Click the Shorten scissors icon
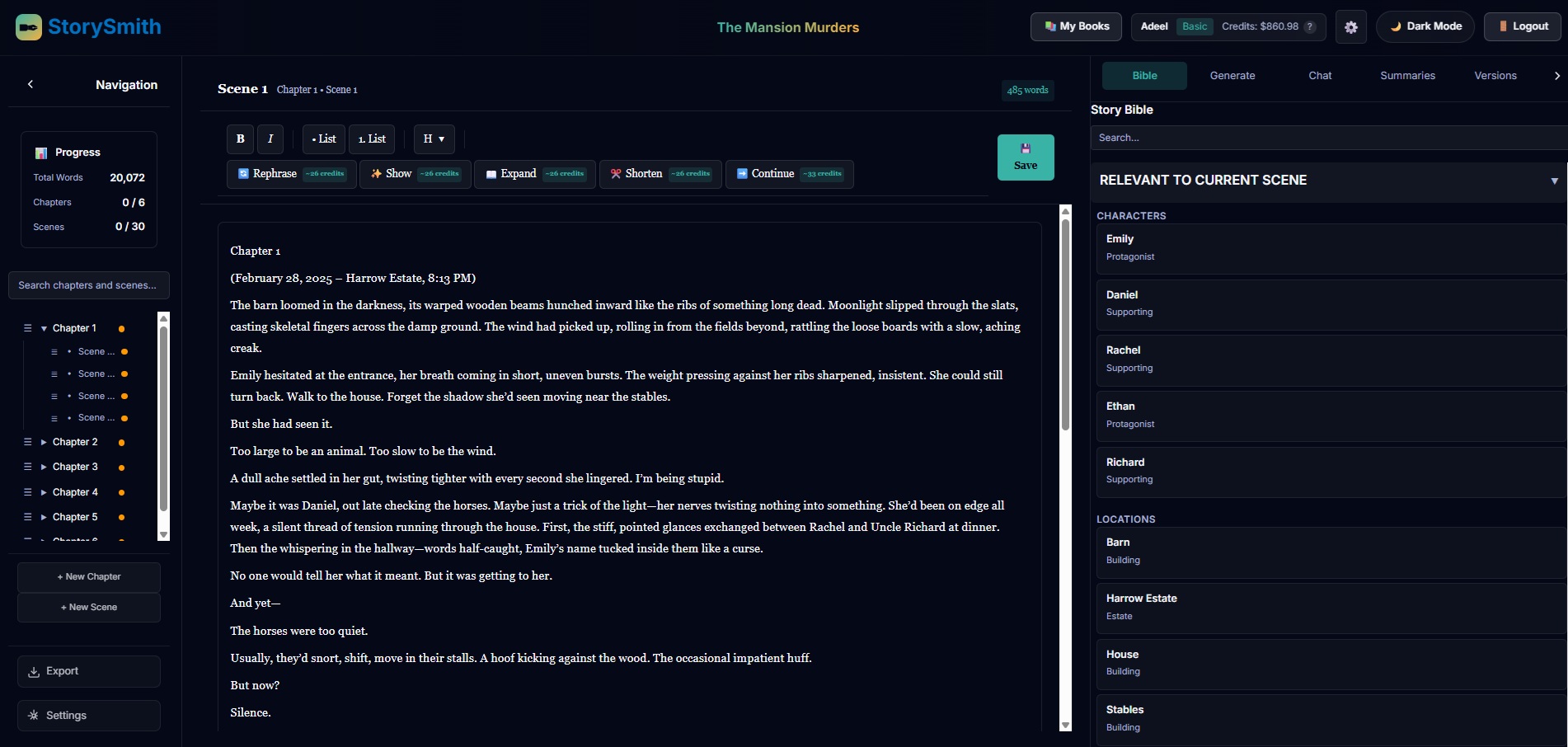Image resolution: width=1568 pixels, height=747 pixels. pos(615,174)
